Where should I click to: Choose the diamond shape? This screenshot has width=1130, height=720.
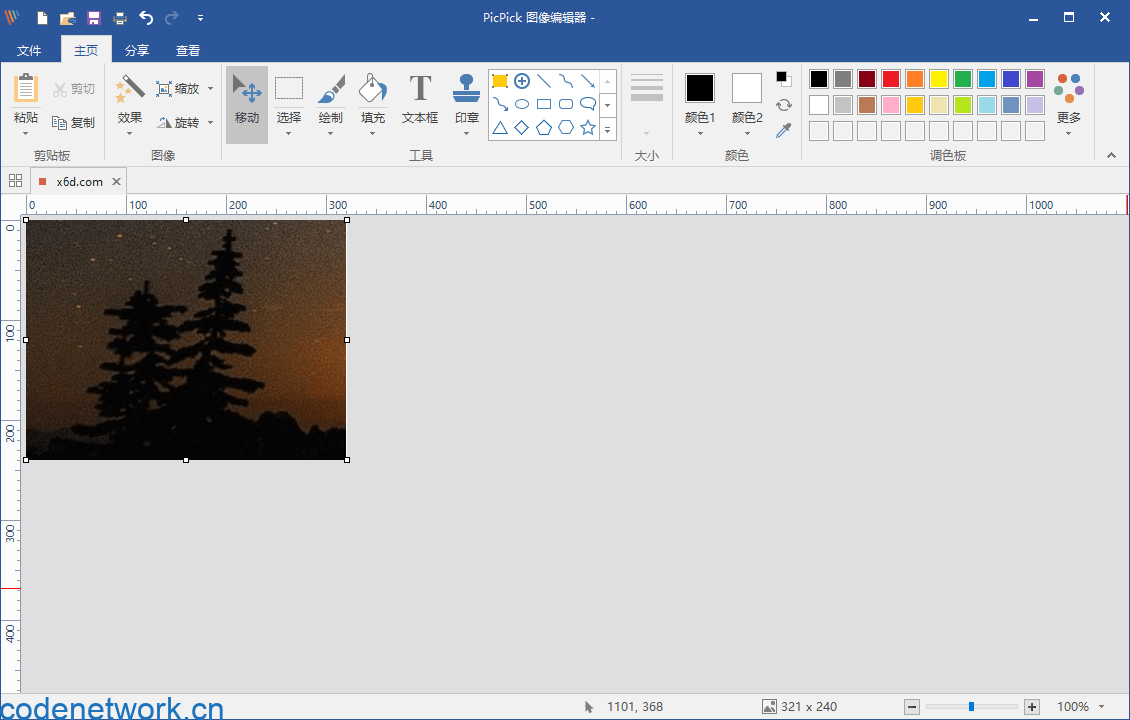click(x=522, y=128)
